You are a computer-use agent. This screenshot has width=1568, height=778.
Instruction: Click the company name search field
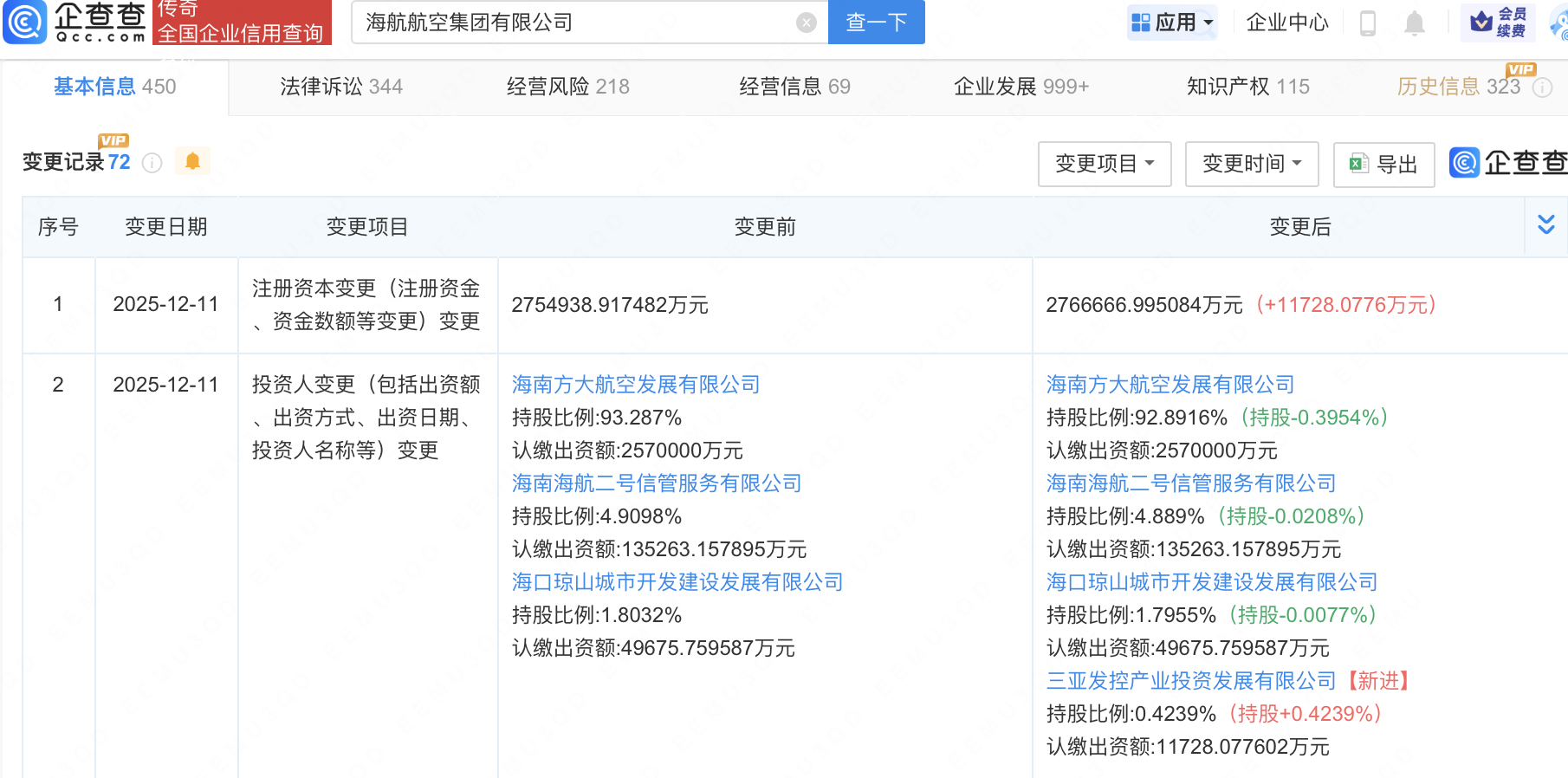pyautogui.click(x=572, y=23)
